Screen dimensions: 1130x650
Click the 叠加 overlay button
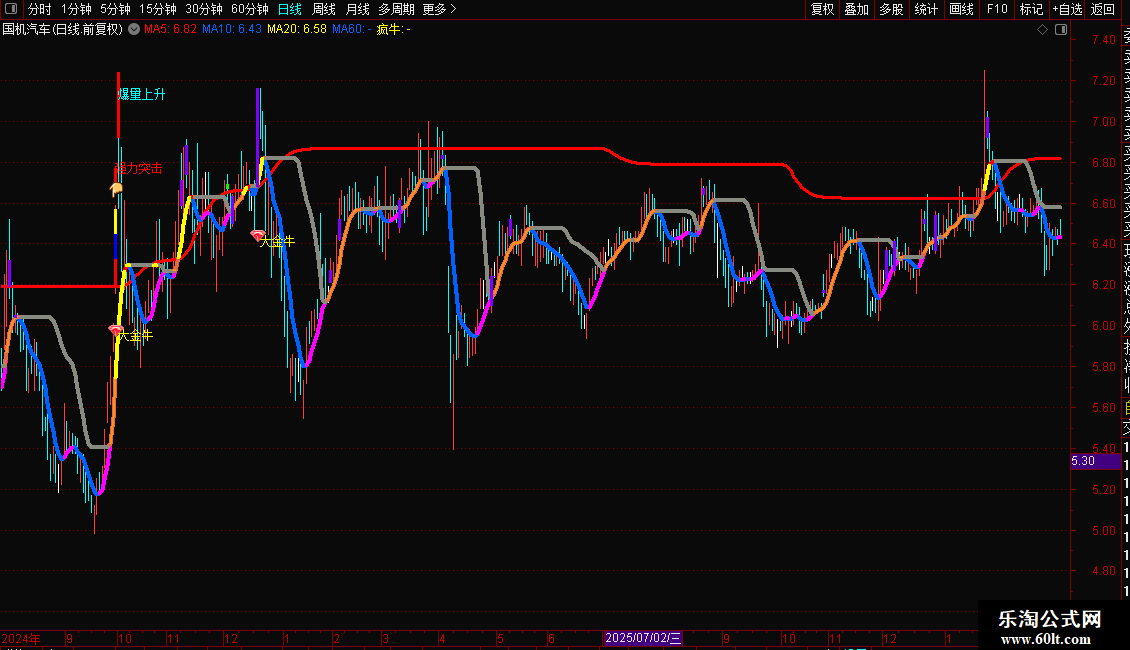click(x=857, y=9)
